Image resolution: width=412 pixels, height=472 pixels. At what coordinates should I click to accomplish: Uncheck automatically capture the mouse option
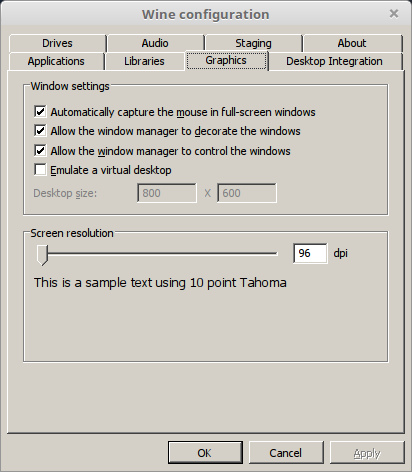40,112
